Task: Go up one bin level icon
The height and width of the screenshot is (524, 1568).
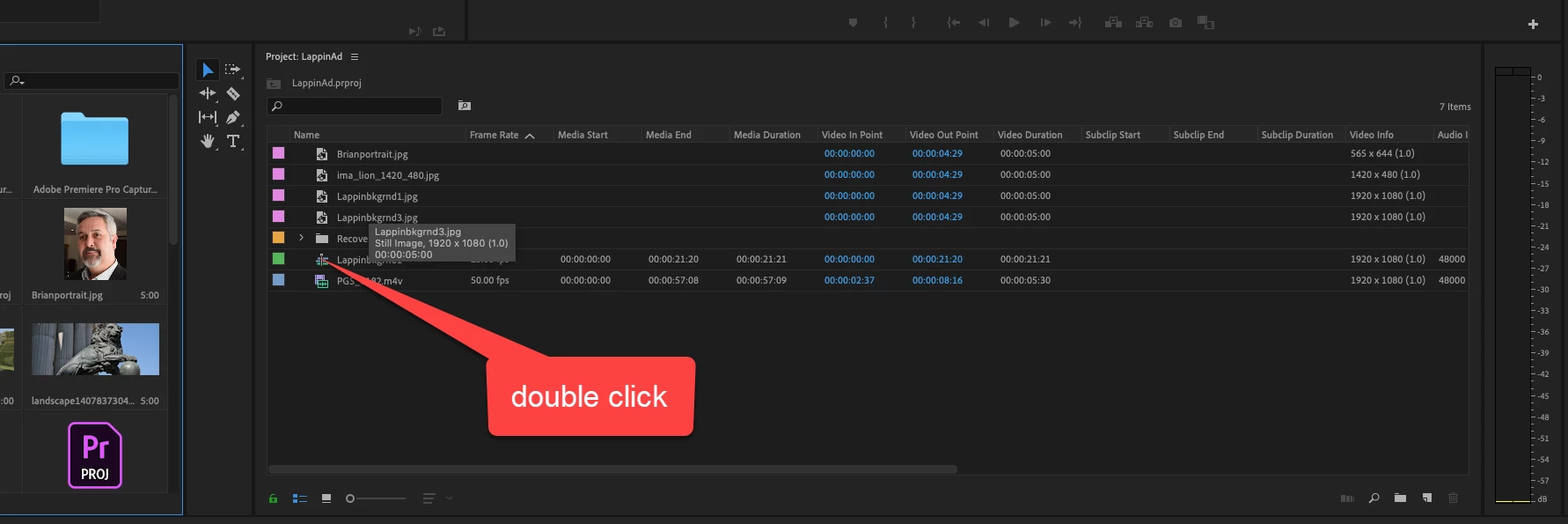Action: click(274, 84)
